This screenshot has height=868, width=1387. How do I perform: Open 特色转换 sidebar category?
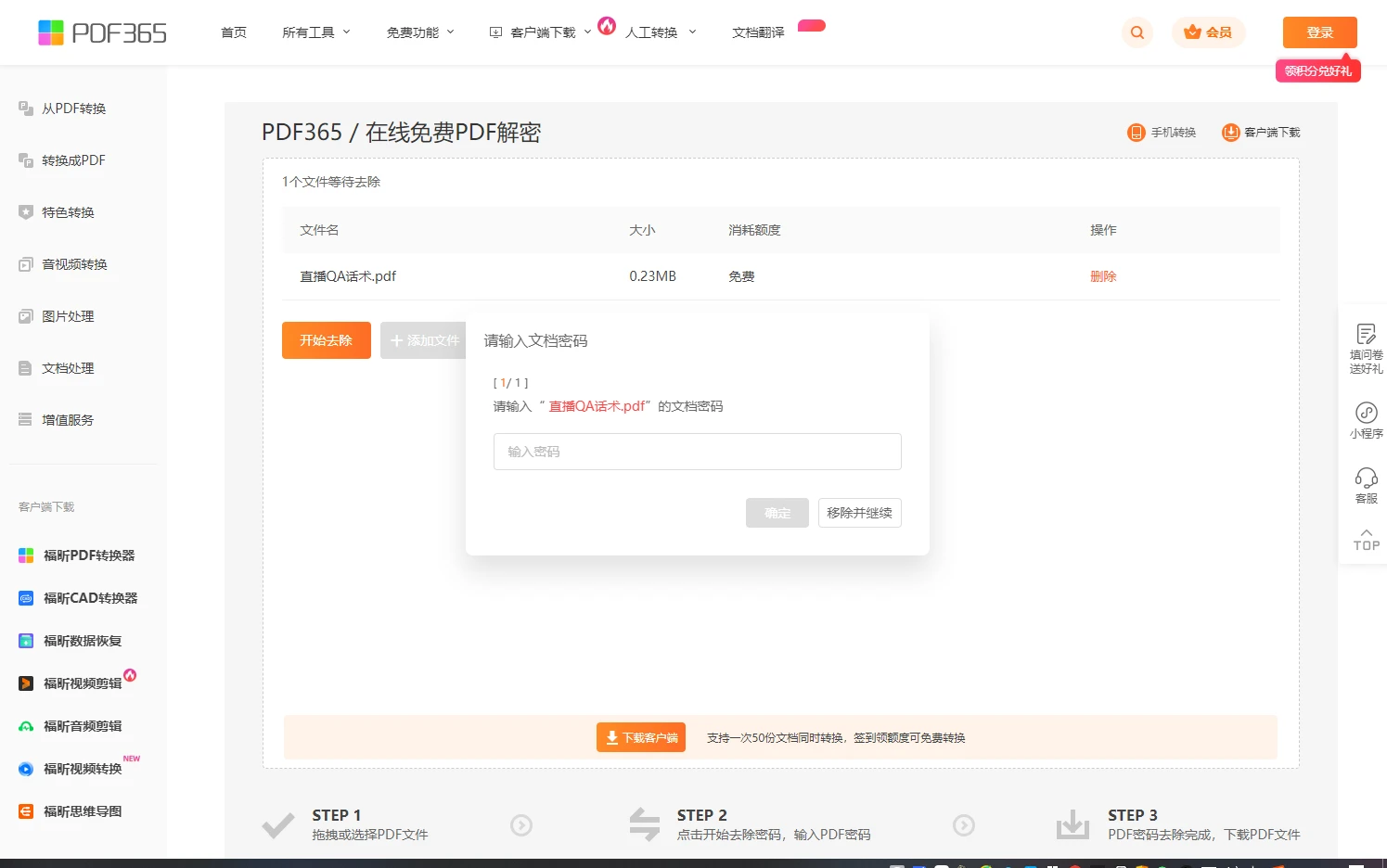click(58, 212)
